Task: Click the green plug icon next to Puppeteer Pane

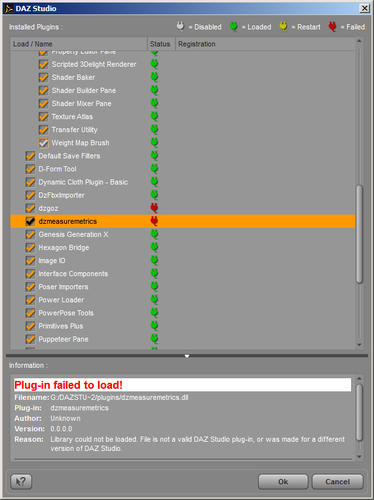Action: coord(154,339)
